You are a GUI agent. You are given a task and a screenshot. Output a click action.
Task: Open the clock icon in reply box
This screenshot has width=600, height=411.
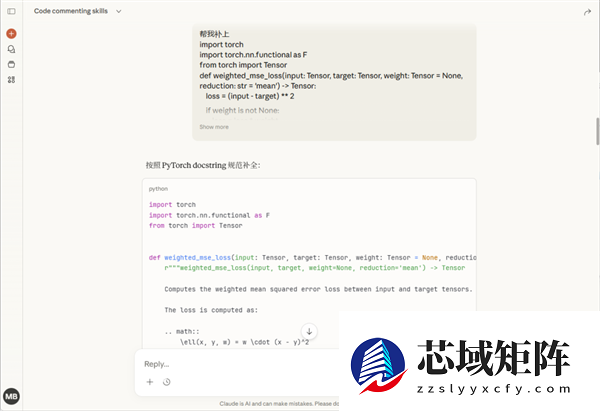click(x=166, y=382)
